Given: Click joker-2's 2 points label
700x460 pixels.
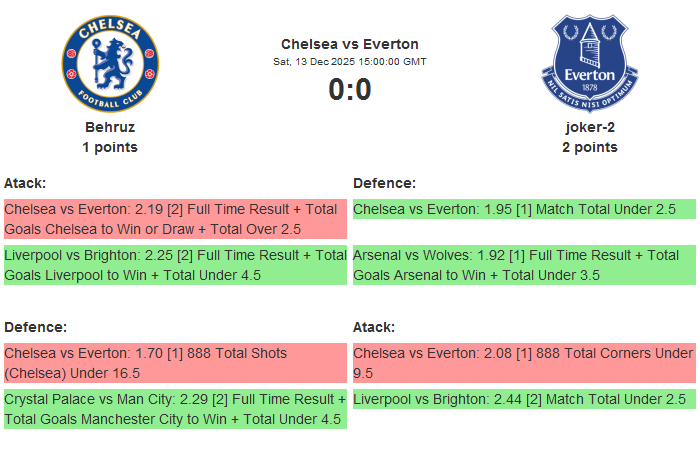Looking at the screenshot, I should 589,147.
